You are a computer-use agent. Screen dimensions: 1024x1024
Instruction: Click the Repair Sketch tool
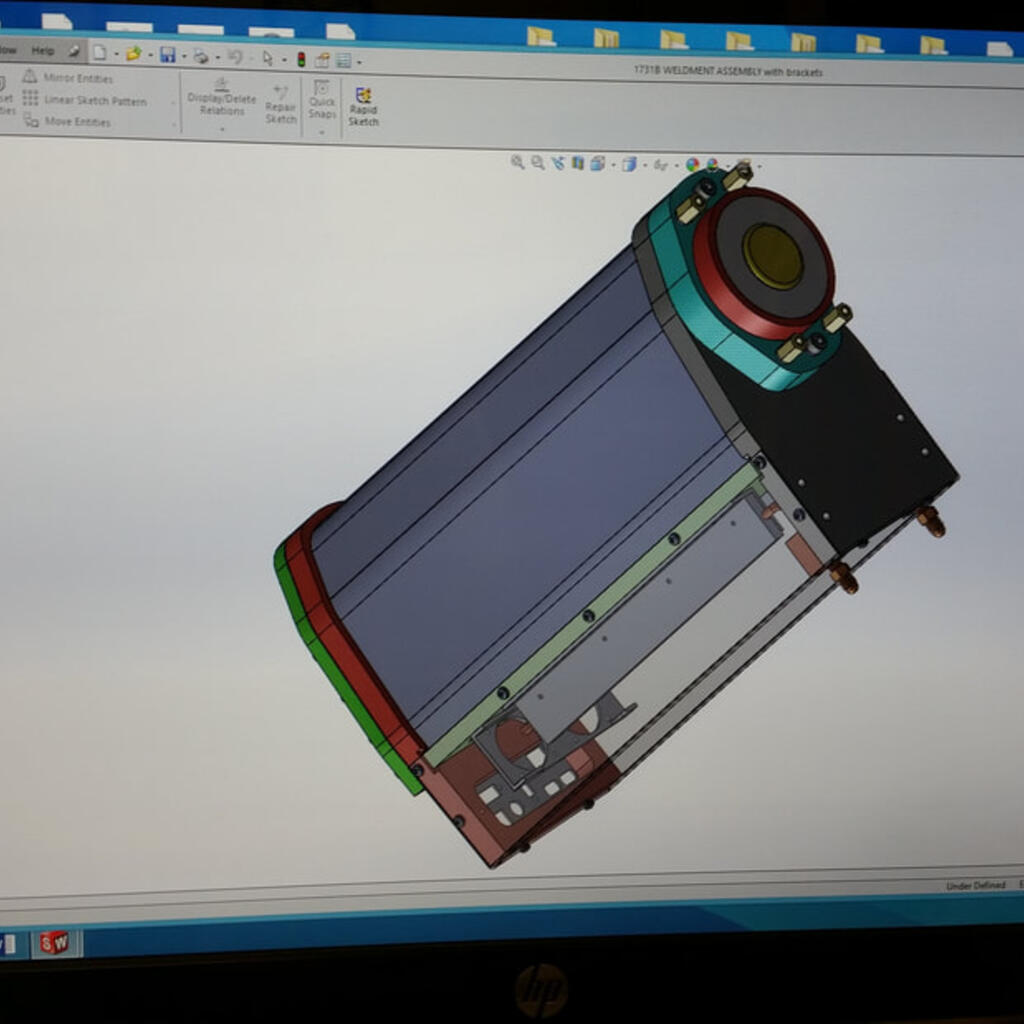[x=281, y=104]
